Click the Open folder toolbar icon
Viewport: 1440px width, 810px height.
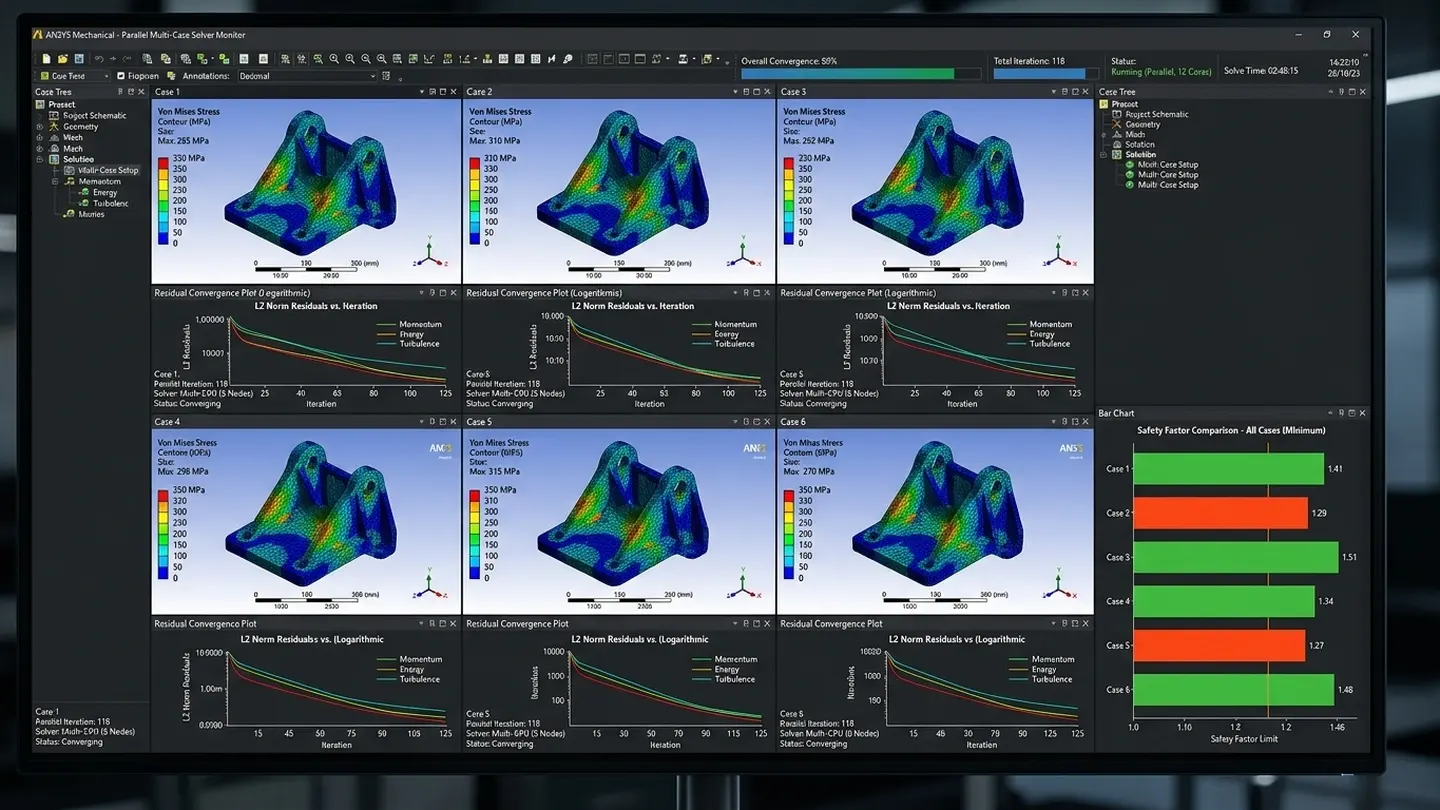[x=62, y=59]
